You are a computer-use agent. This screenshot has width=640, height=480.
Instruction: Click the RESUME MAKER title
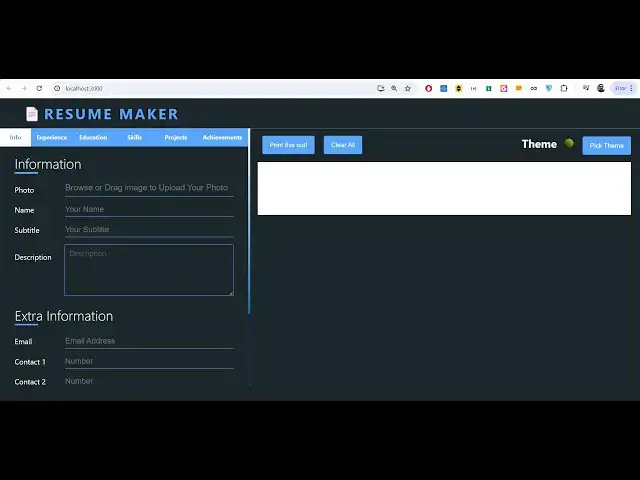coord(111,114)
